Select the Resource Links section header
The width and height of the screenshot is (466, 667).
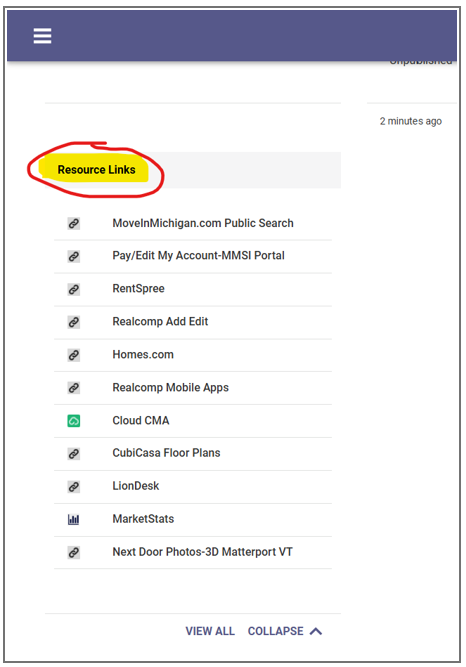(x=97, y=170)
